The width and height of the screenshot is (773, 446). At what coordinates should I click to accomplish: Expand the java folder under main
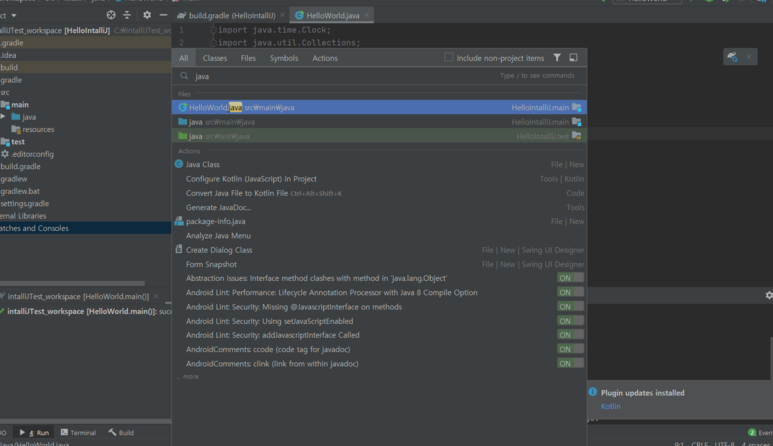[x=3, y=117]
